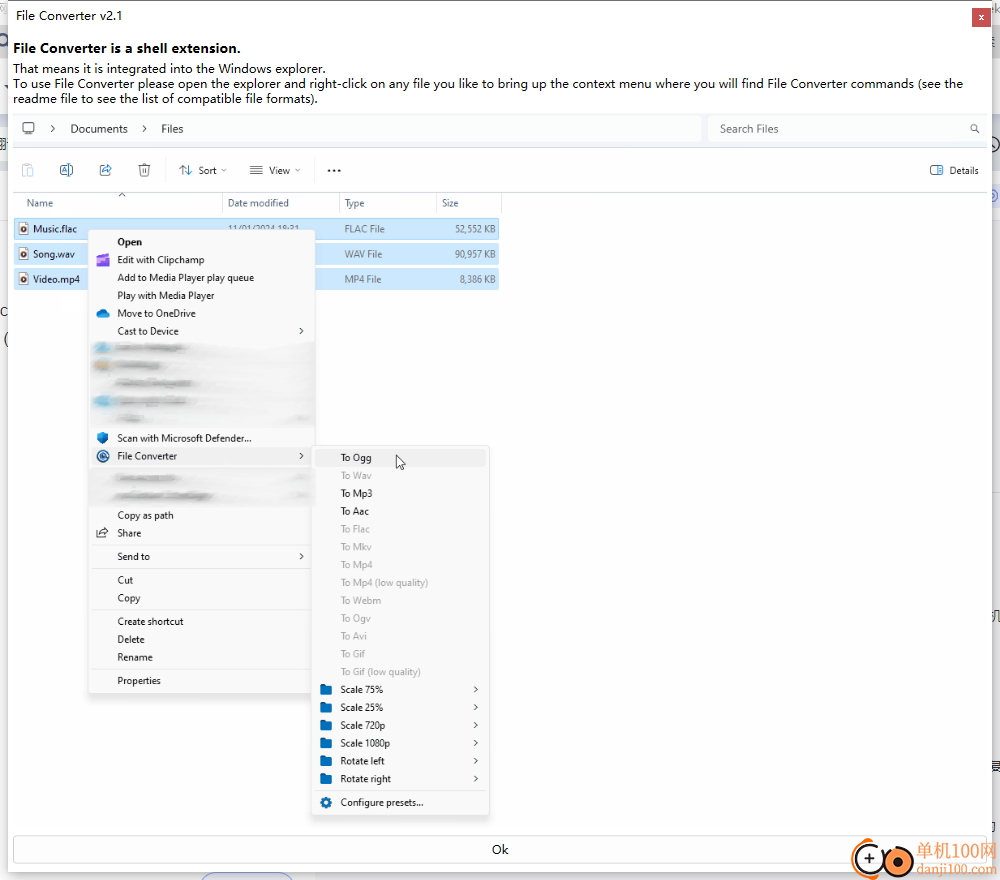Click the Song.wav file icon
Image resolution: width=1000 pixels, height=880 pixels.
point(24,254)
